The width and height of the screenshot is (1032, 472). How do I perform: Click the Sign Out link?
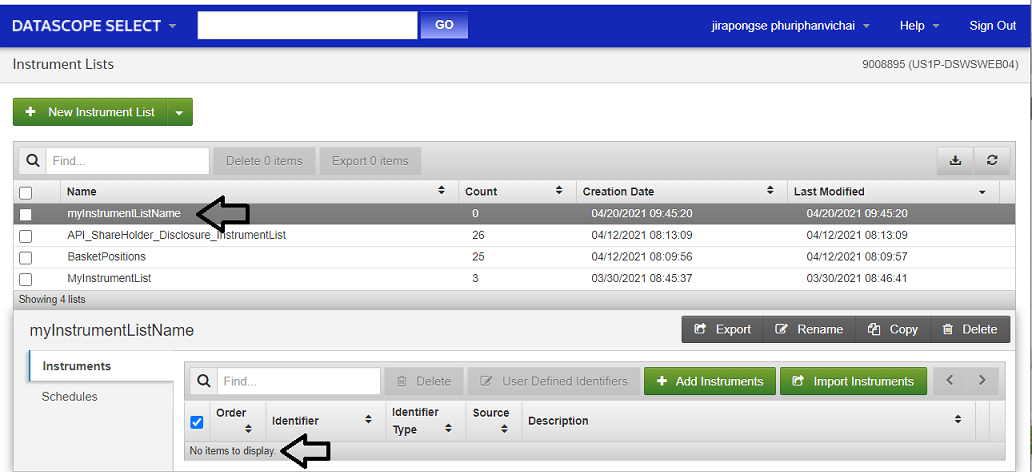tap(992, 26)
